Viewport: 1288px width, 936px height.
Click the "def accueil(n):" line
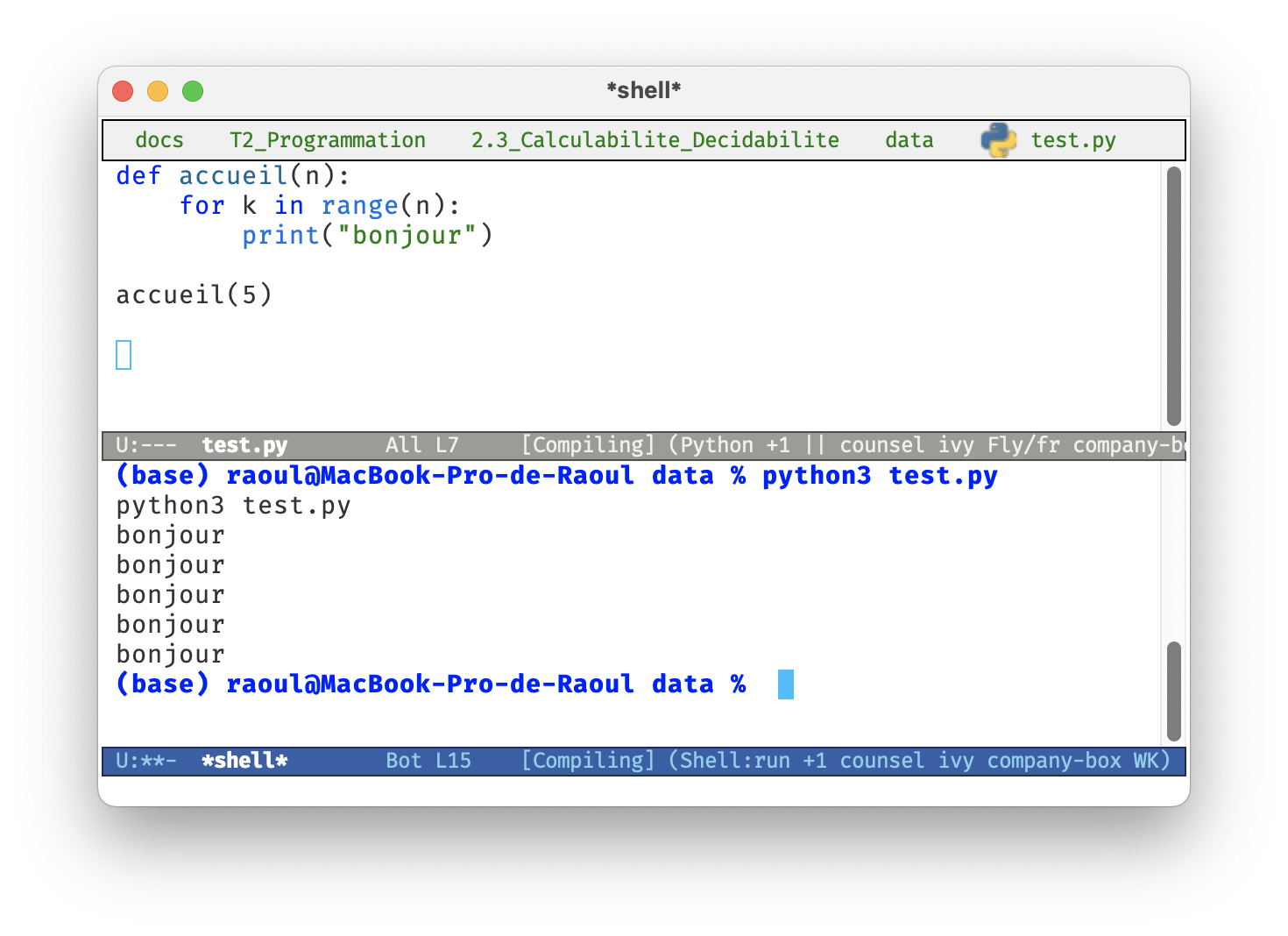233,176
